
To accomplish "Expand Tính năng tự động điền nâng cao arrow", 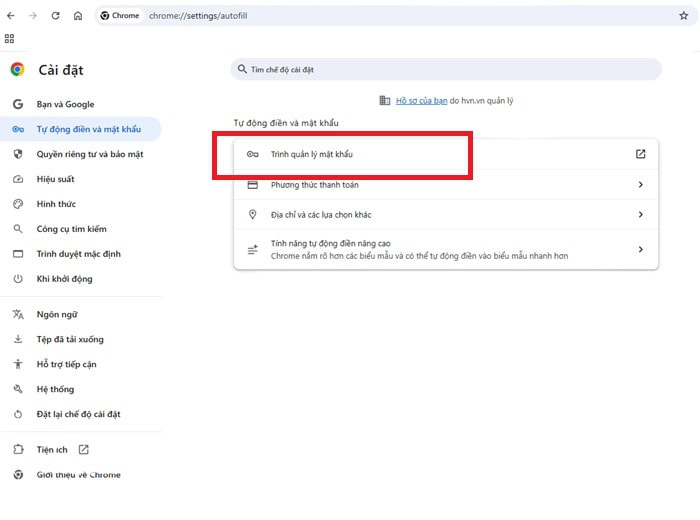I will [641, 249].
